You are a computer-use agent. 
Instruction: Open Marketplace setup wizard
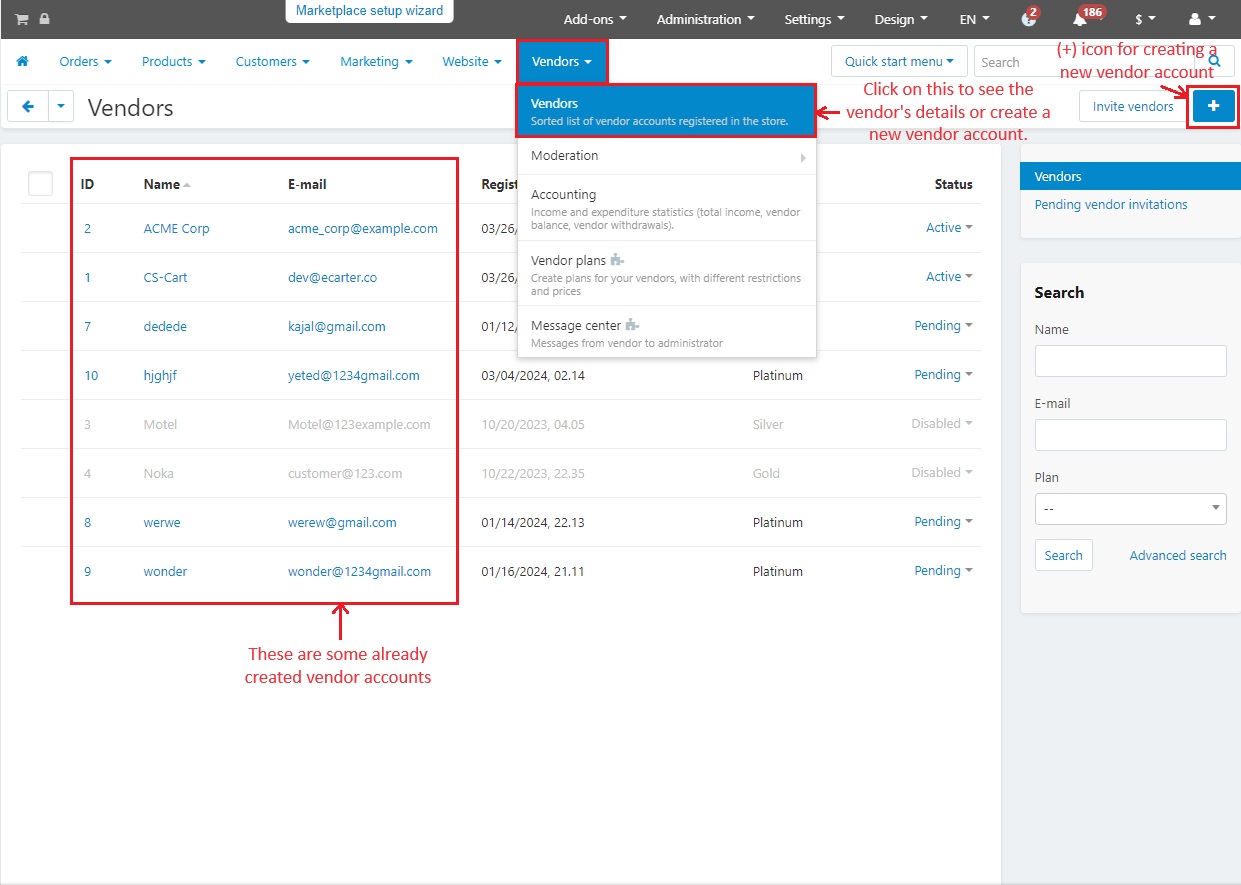tap(369, 11)
